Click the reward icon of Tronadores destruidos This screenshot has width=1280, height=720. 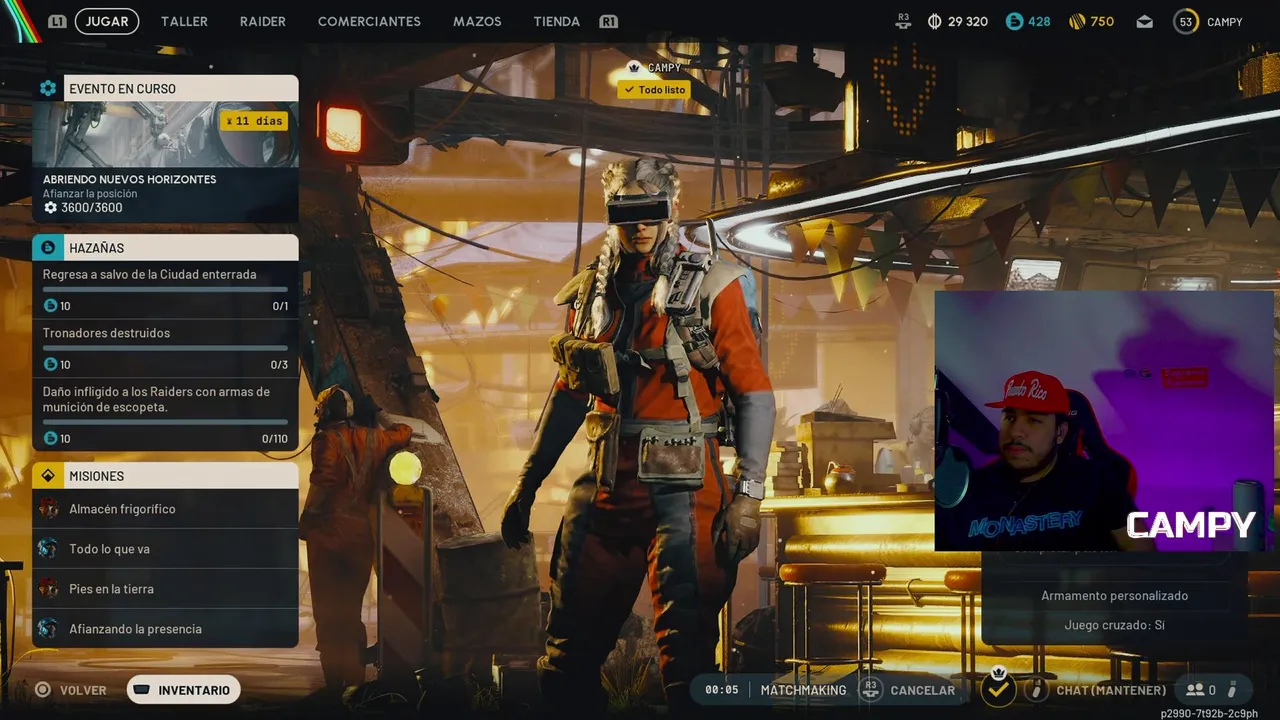[x=51, y=364]
